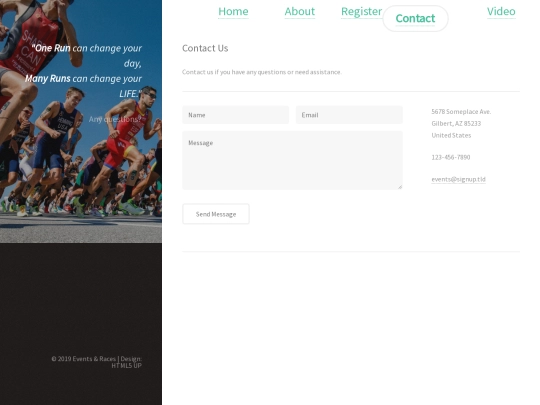Image resolution: width=540 pixels, height=405 pixels.
Task: Select the address line 5678 Someplace Ave.
Action: 461,112
